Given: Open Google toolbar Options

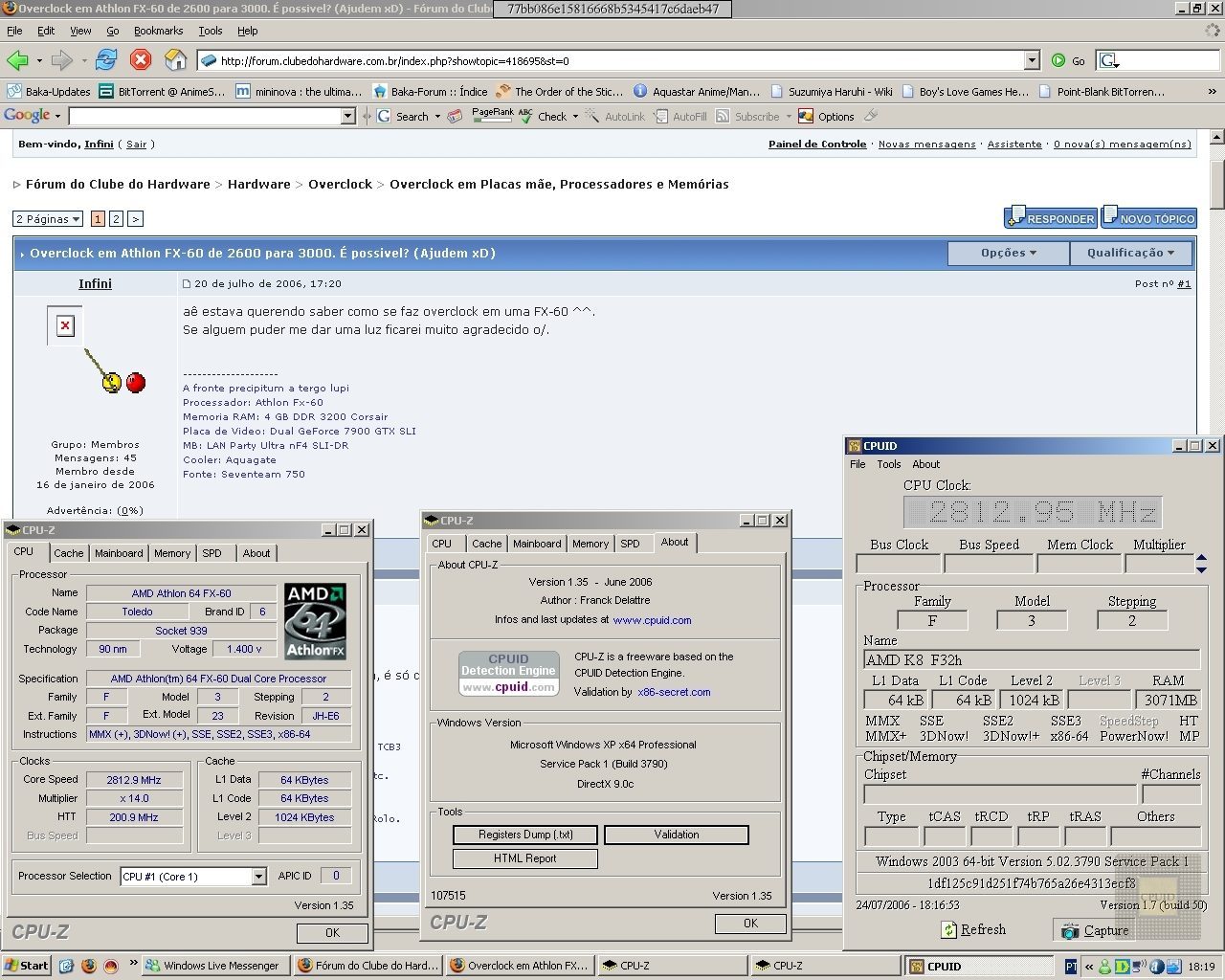Looking at the screenshot, I should pyautogui.click(x=826, y=117).
